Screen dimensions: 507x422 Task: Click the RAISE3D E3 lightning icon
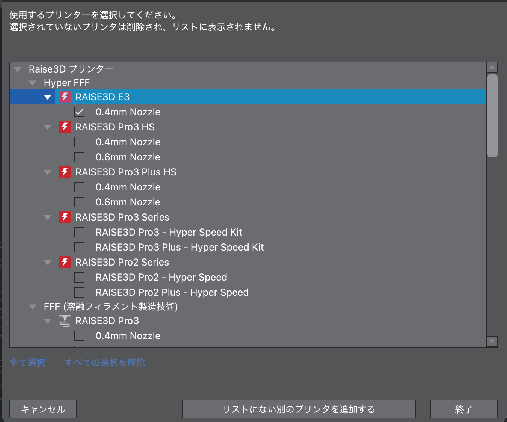[x=65, y=97]
